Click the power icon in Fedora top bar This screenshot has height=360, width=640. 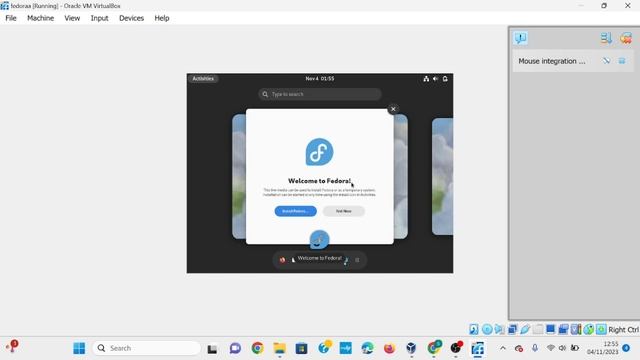point(445,79)
